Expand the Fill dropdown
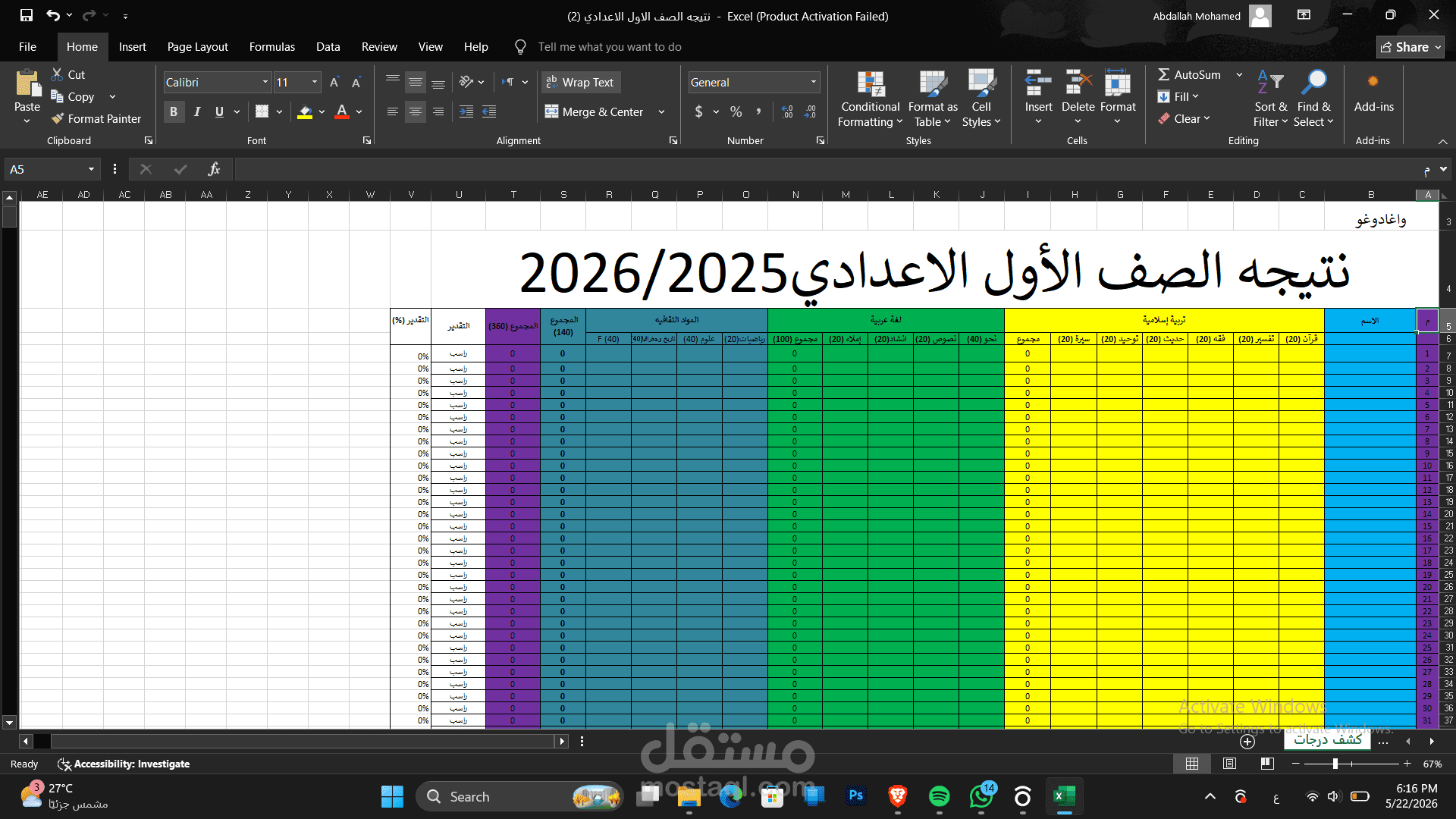This screenshot has height=819, width=1456. (x=1195, y=96)
